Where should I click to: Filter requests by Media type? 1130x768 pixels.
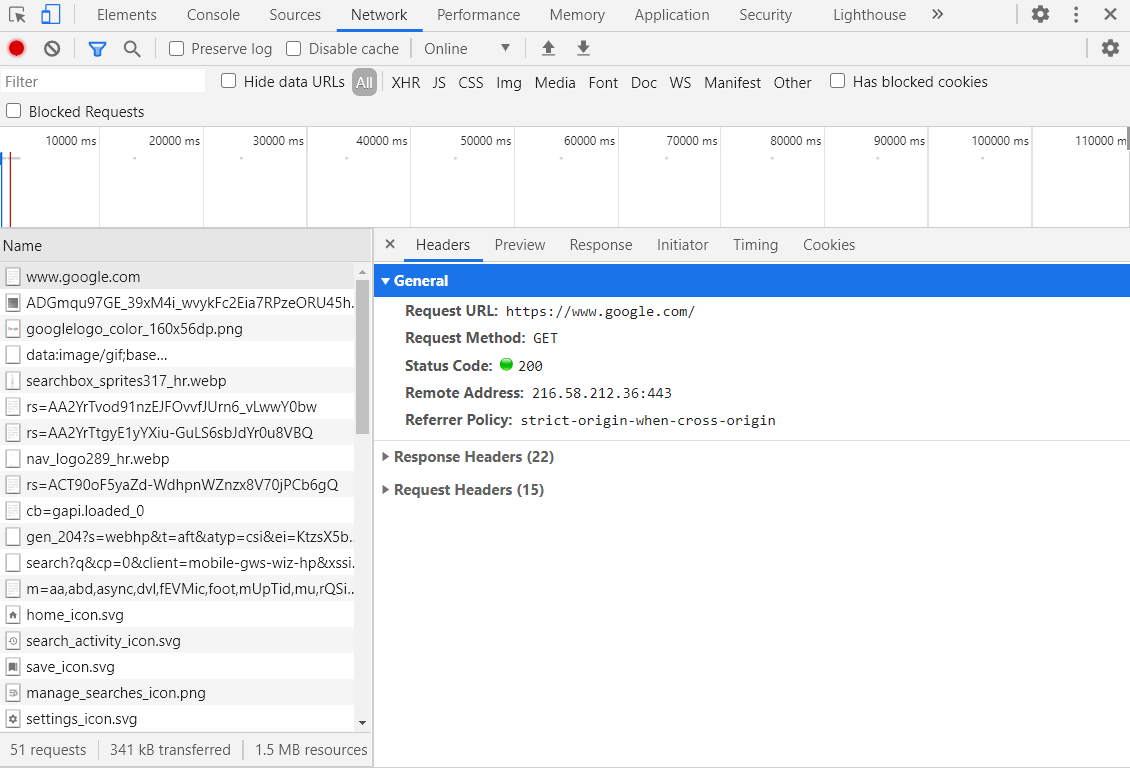[555, 83]
